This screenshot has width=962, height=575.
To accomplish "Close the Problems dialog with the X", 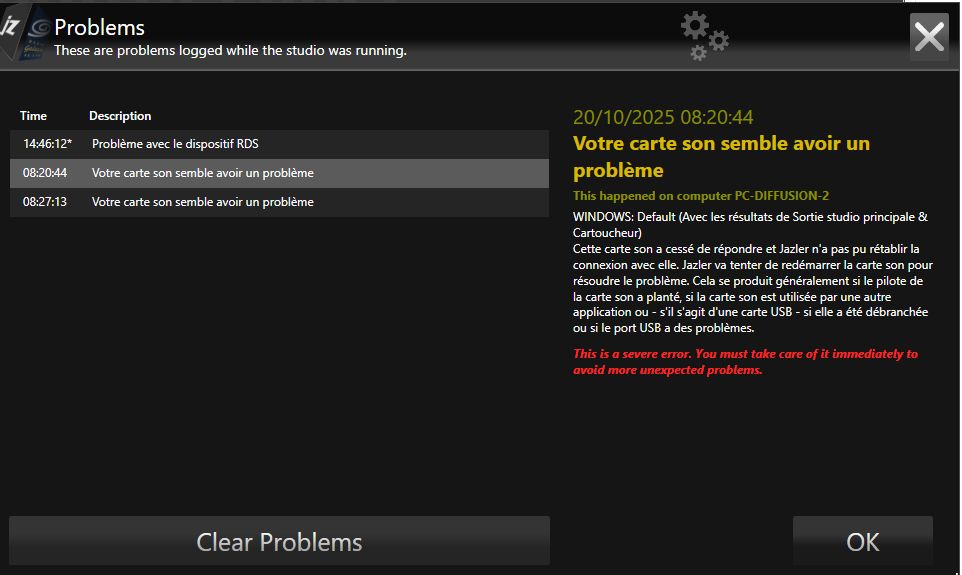I will click(929, 37).
